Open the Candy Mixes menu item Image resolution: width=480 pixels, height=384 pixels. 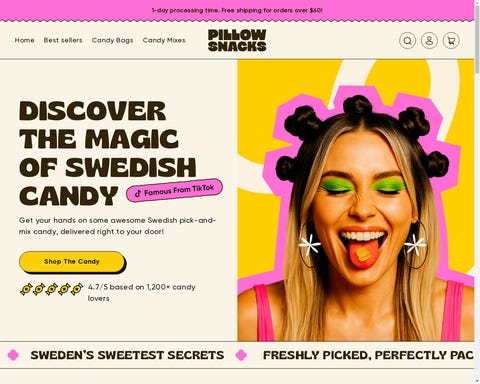click(x=164, y=40)
